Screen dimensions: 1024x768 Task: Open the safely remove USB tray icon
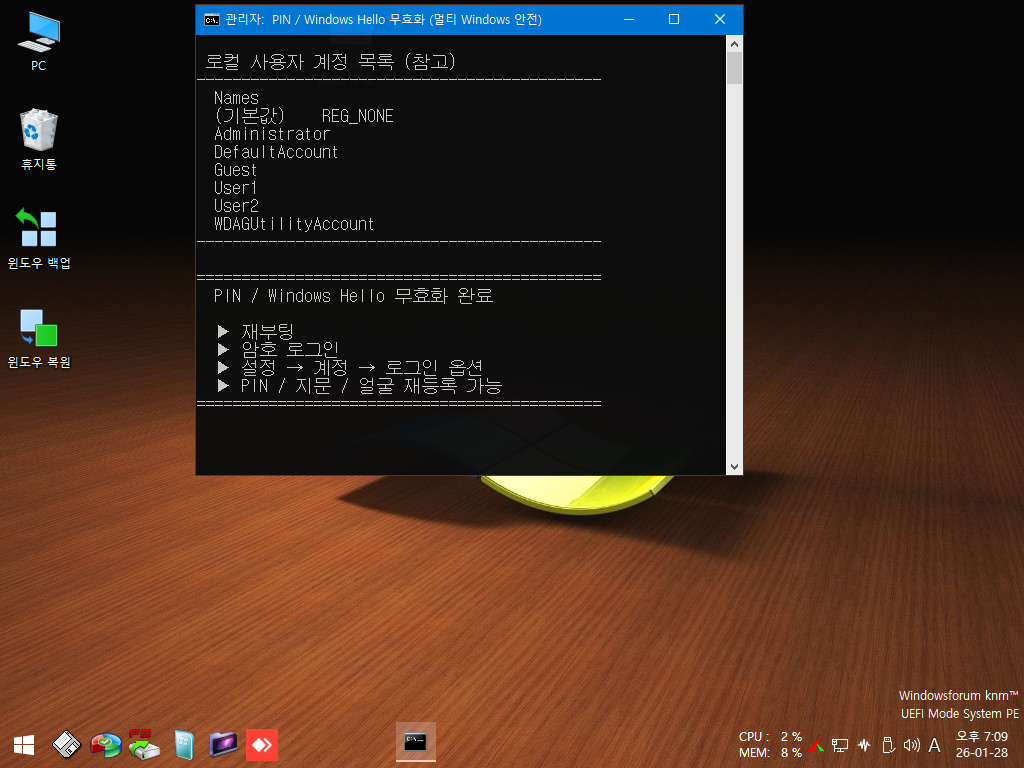[888, 745]
